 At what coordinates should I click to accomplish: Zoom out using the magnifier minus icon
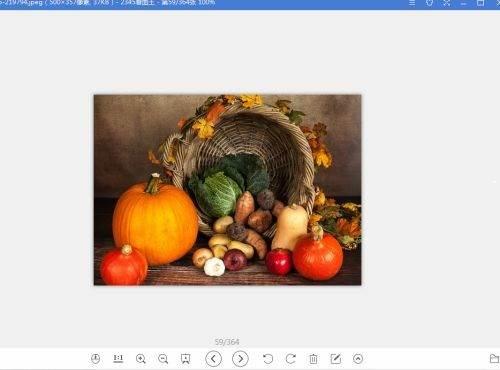click(x=163, y=359)
